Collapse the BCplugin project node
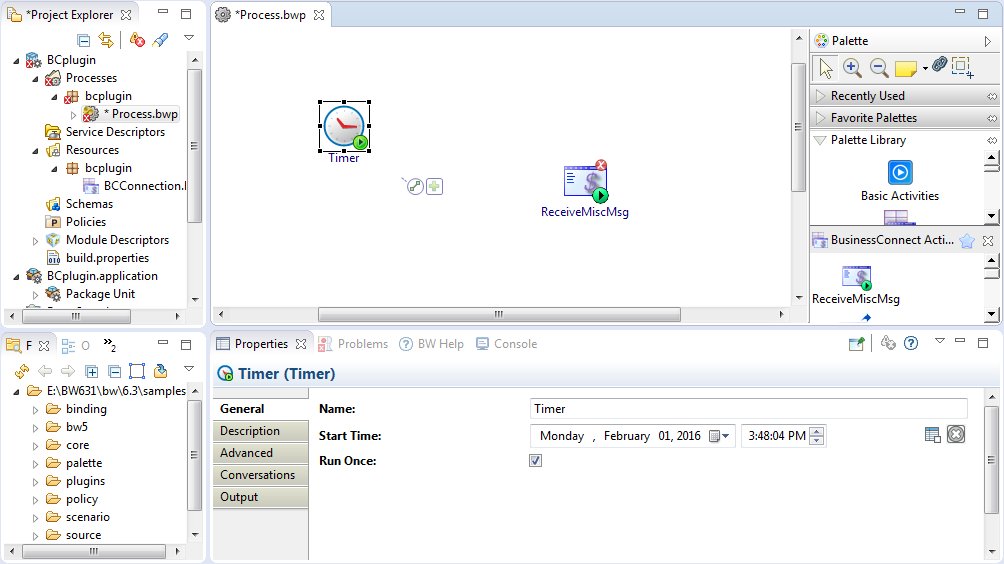 pyautogui.click(x=17, y=60)
